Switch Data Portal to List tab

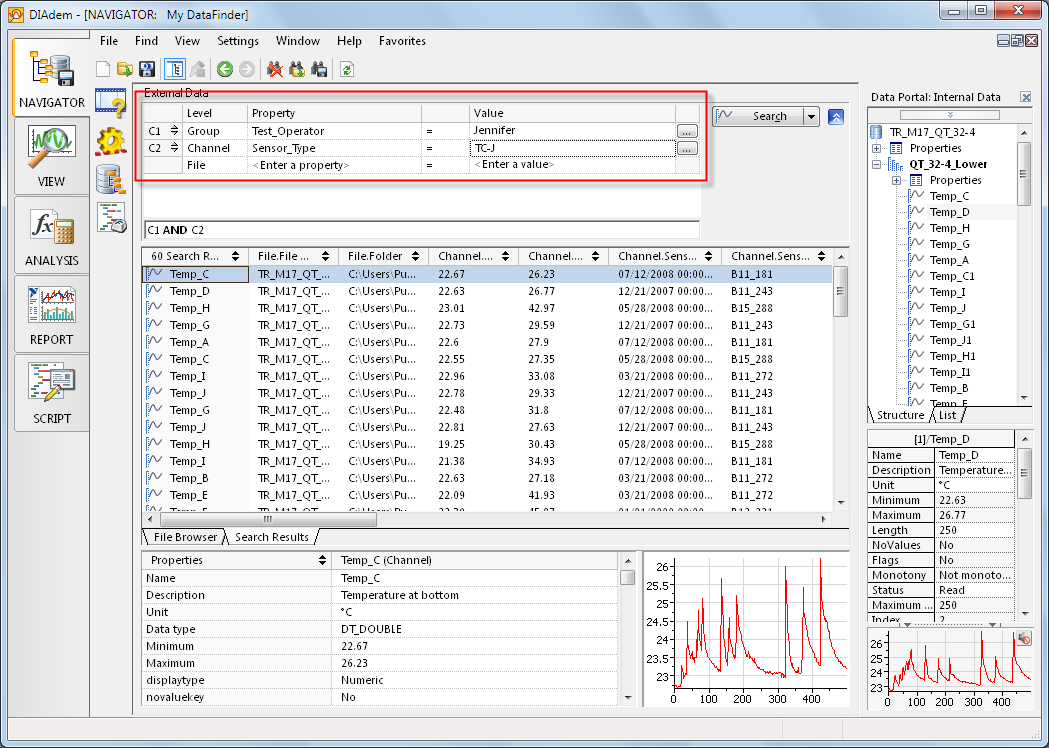click(948, 415)
